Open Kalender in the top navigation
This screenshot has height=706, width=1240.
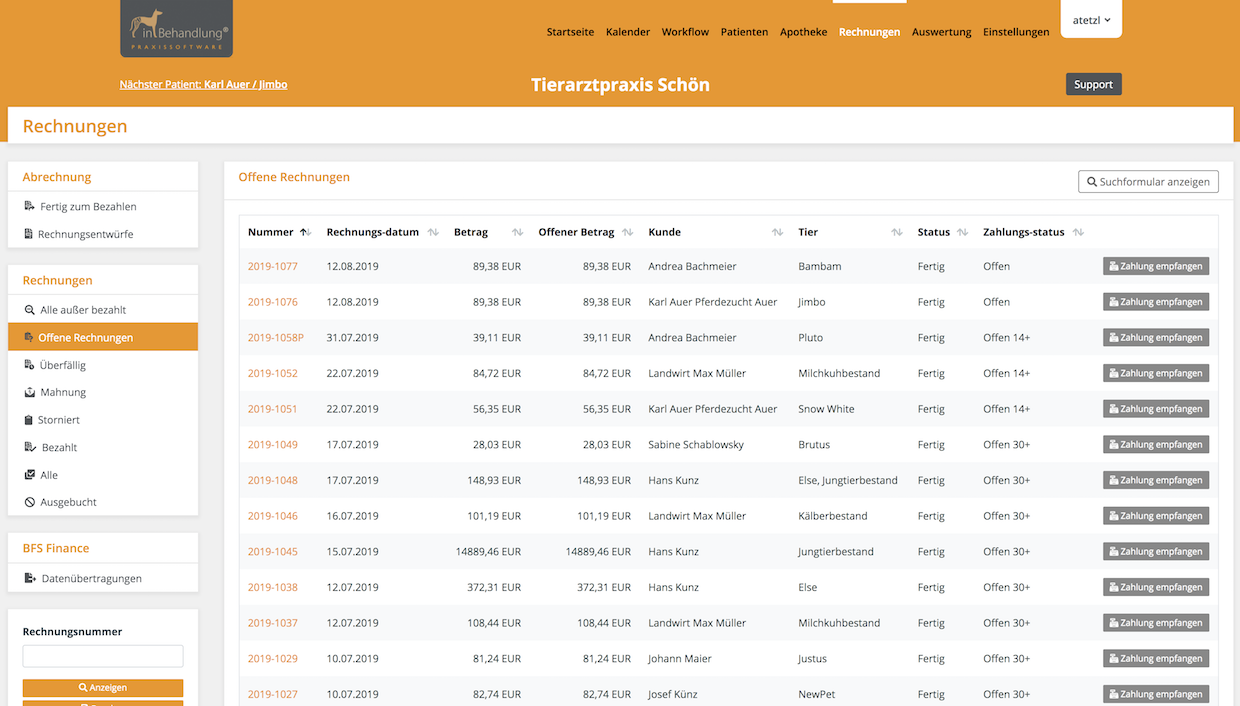[x=628, y=32]
